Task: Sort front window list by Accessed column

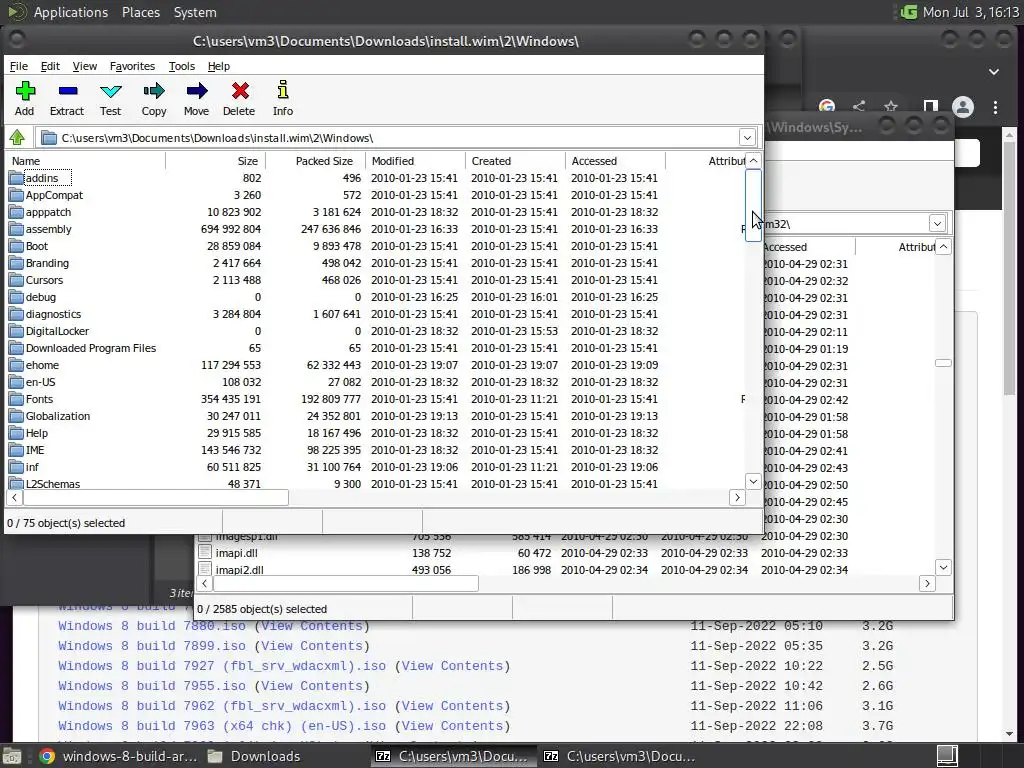Action: [616, 161]
